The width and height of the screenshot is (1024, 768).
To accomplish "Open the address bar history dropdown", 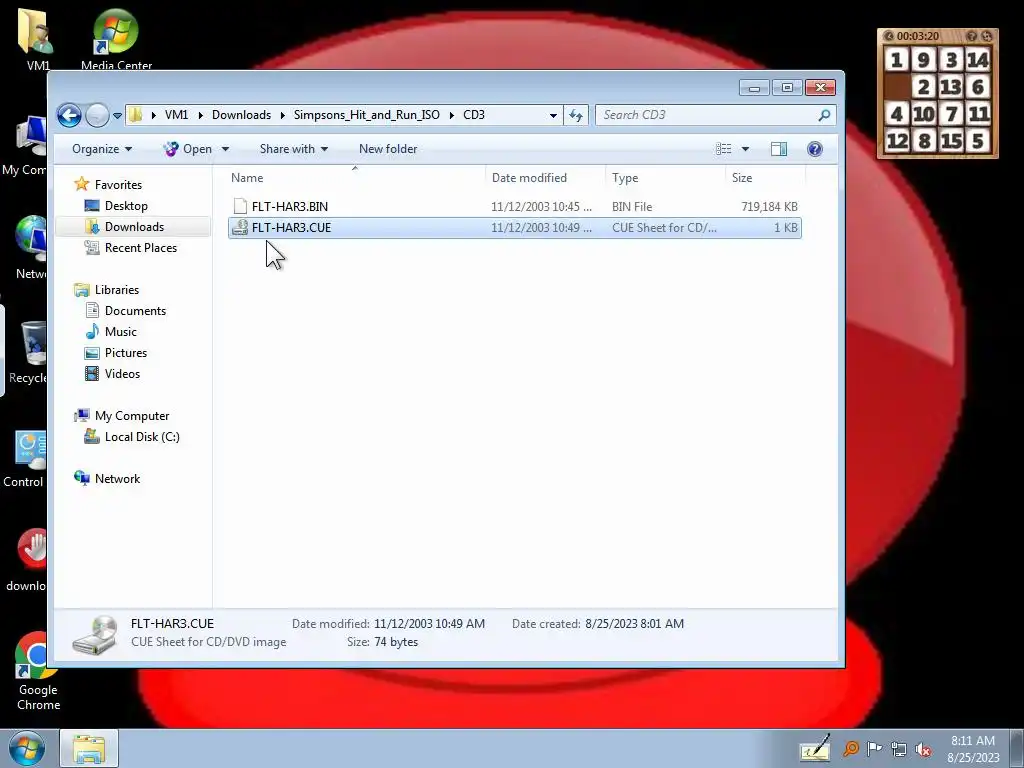I will (553, 115).
